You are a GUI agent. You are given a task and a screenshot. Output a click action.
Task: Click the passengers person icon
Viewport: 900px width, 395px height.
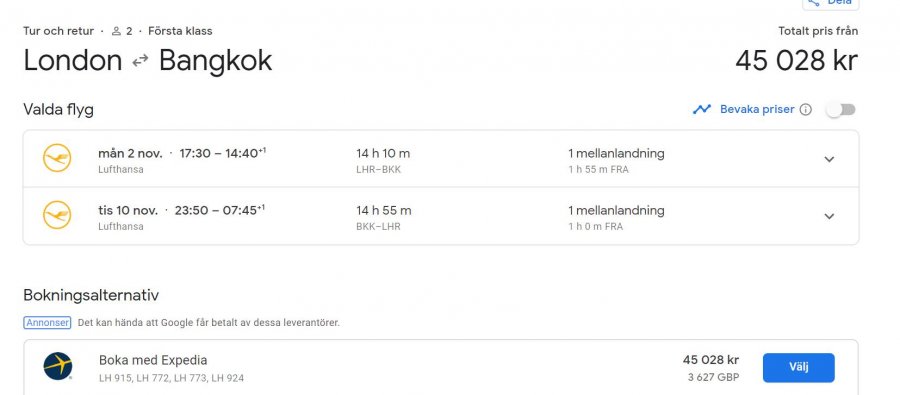click(116, 31)
